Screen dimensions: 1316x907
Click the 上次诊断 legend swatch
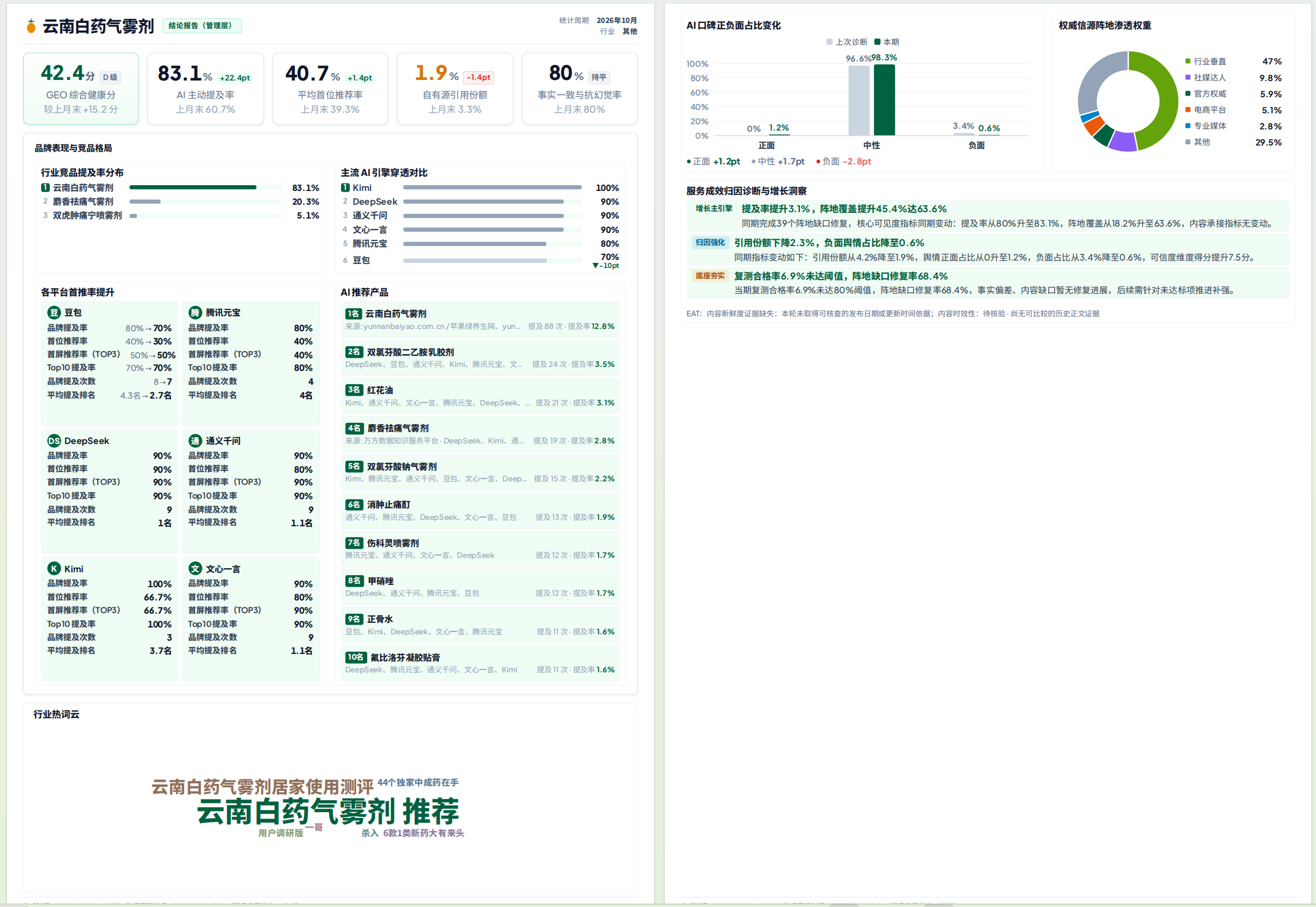coord(829,41)
